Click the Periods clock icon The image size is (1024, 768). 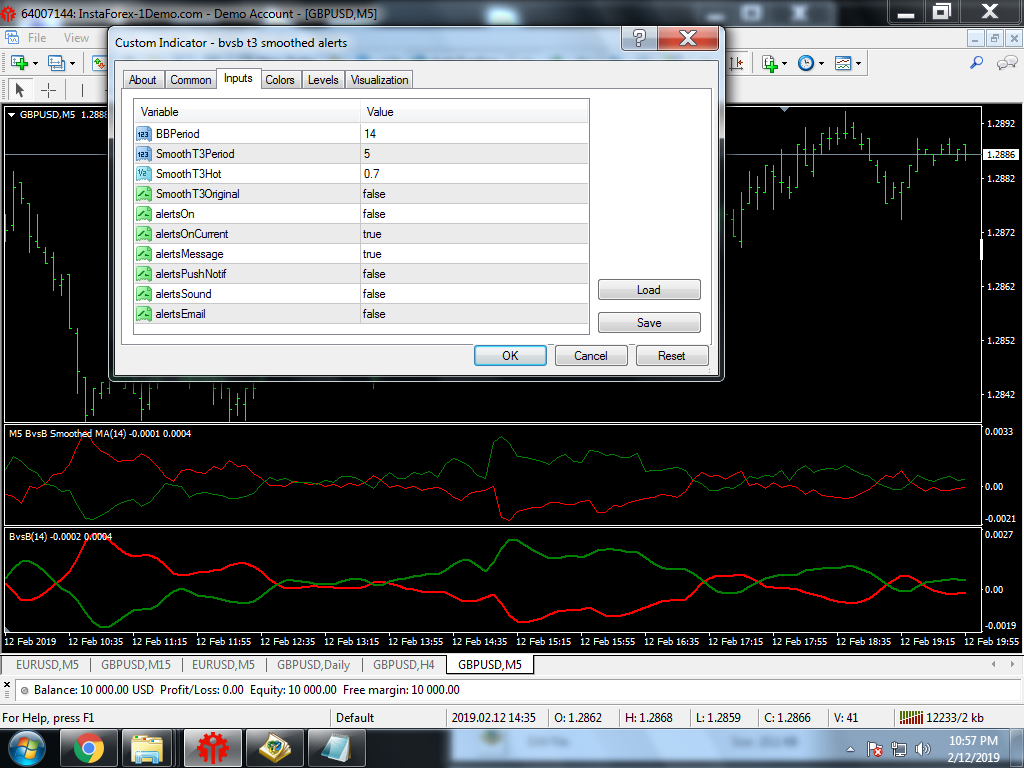pos(805,63)
